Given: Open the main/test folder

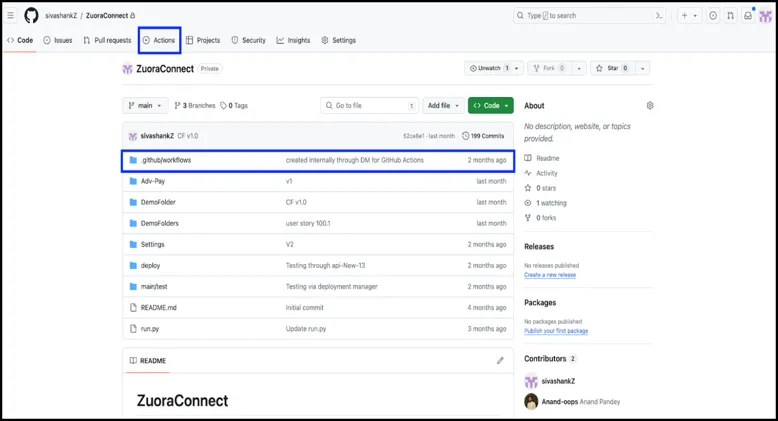Looking at the screenshot, I should point(154,286).
